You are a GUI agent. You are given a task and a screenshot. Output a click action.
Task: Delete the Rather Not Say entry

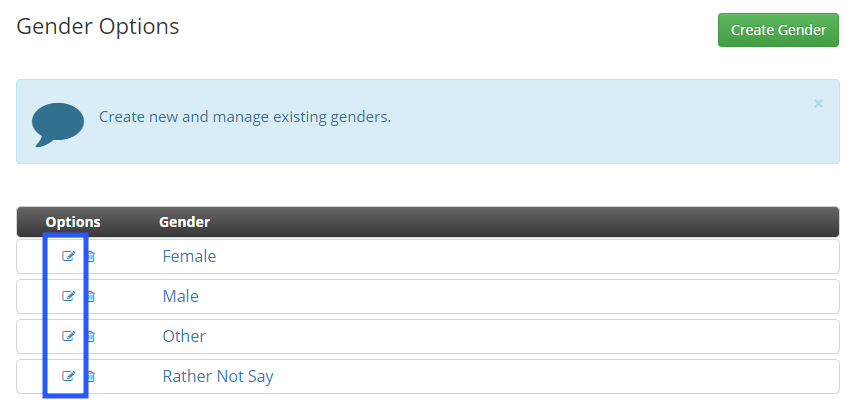click(91, 376)
